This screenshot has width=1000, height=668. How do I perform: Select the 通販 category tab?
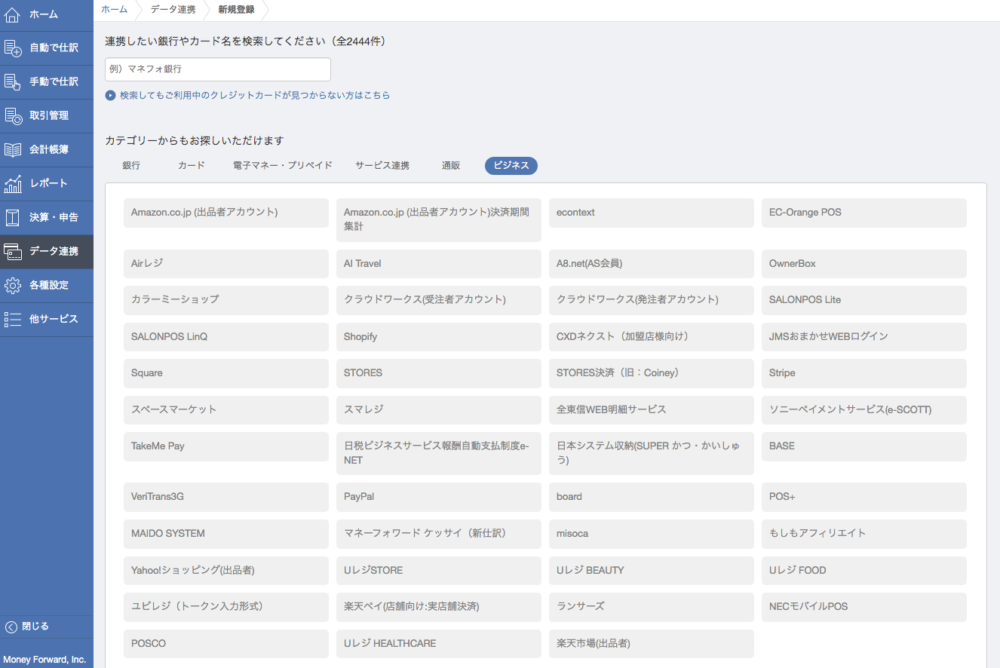451,165
